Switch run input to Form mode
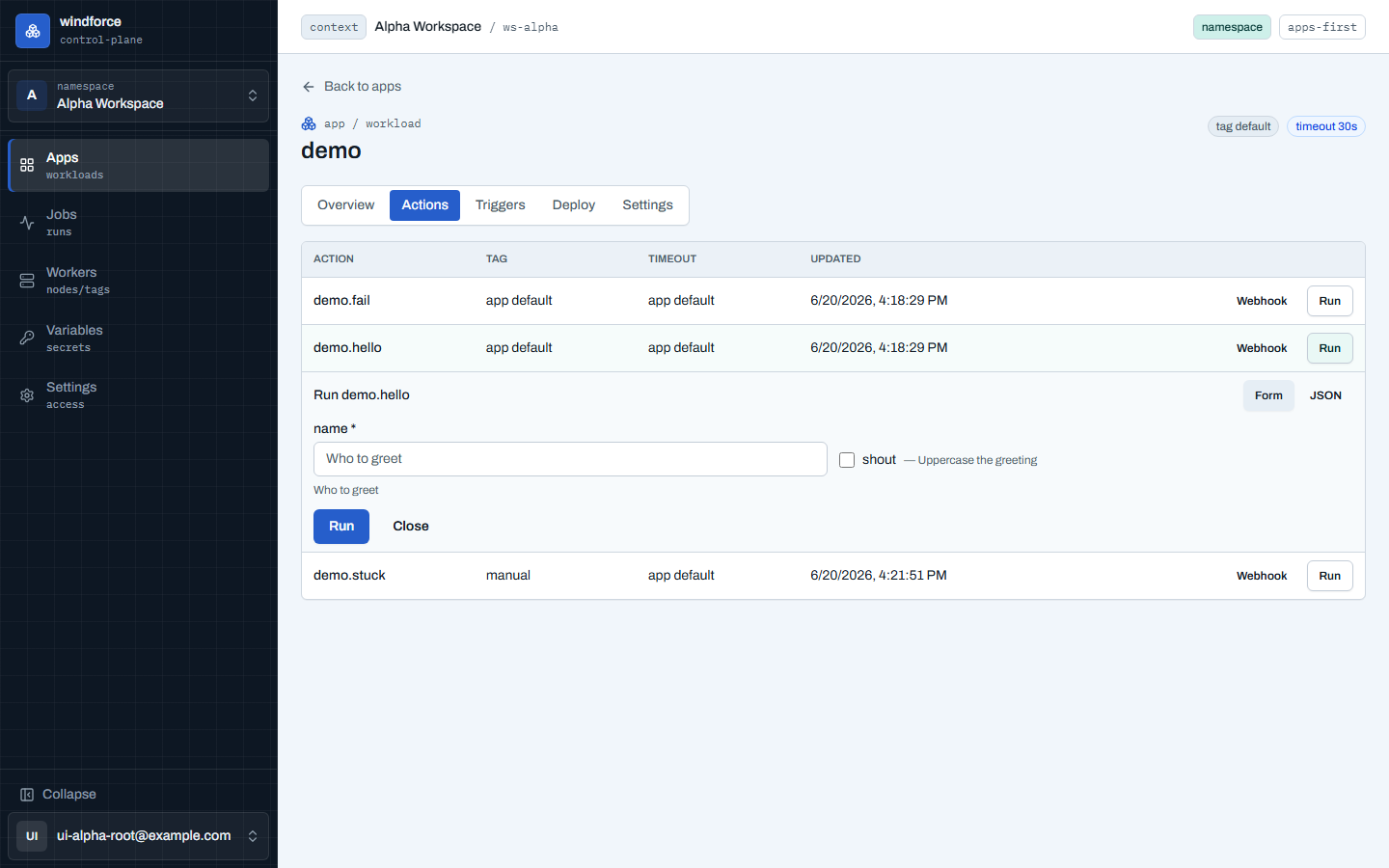The height and width of the screenshot is (868, 1389). [1268, 395]
